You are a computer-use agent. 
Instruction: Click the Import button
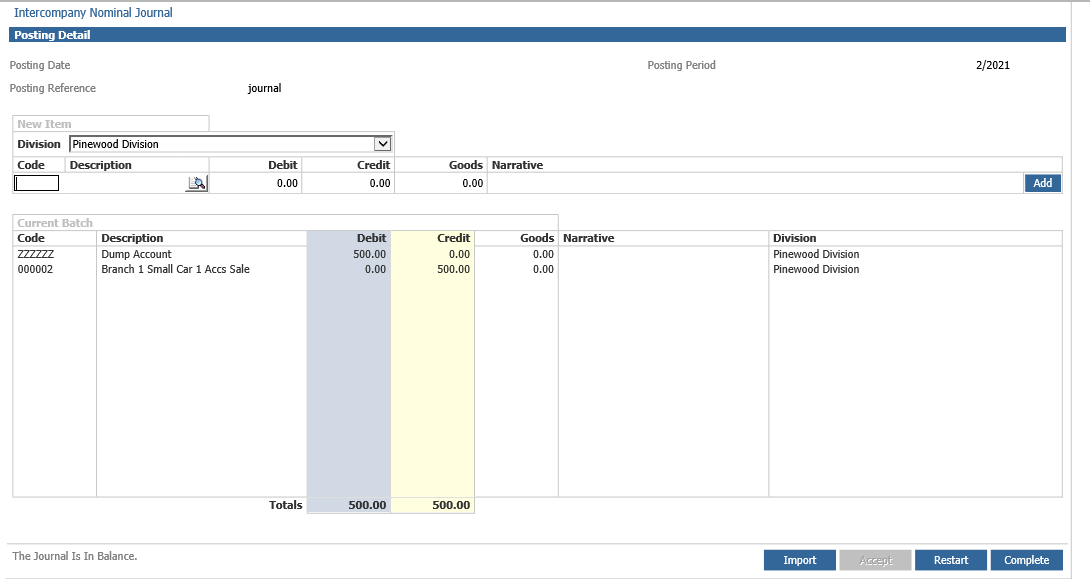pos(799,560)
